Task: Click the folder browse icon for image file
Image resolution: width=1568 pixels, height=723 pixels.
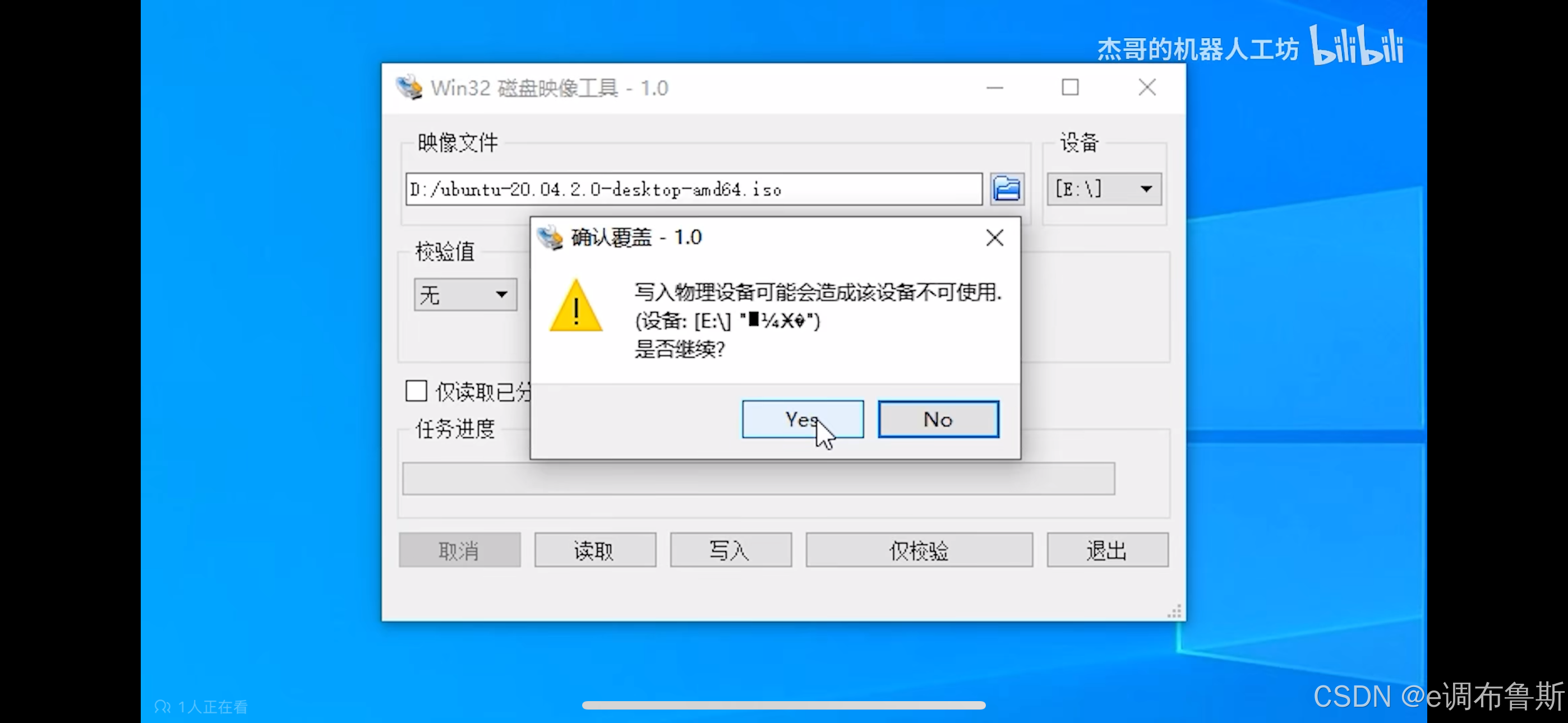Action: (x=1007, y=189)
